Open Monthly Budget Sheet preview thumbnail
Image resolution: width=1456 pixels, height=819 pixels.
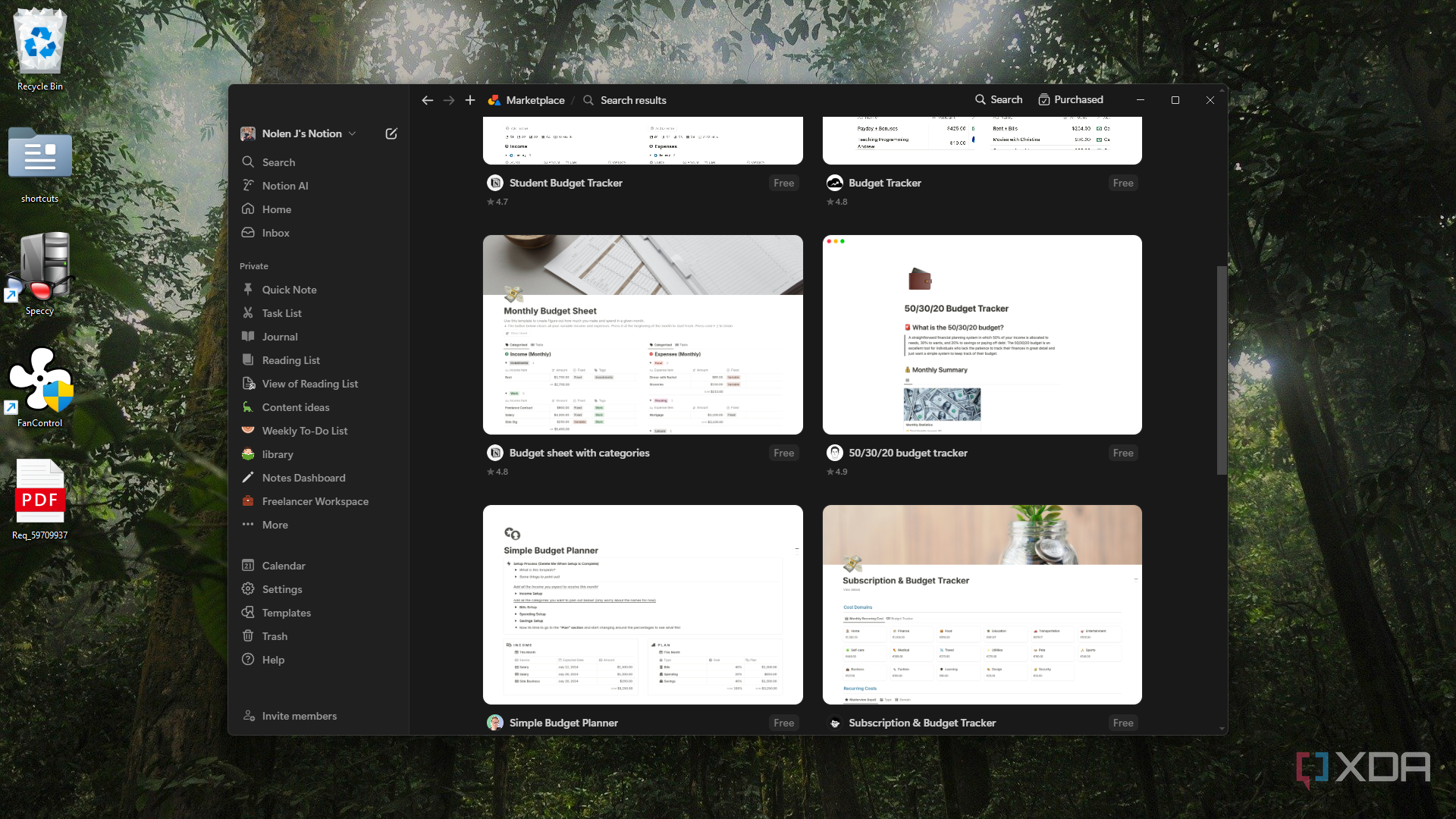click(x=643, y=334)
